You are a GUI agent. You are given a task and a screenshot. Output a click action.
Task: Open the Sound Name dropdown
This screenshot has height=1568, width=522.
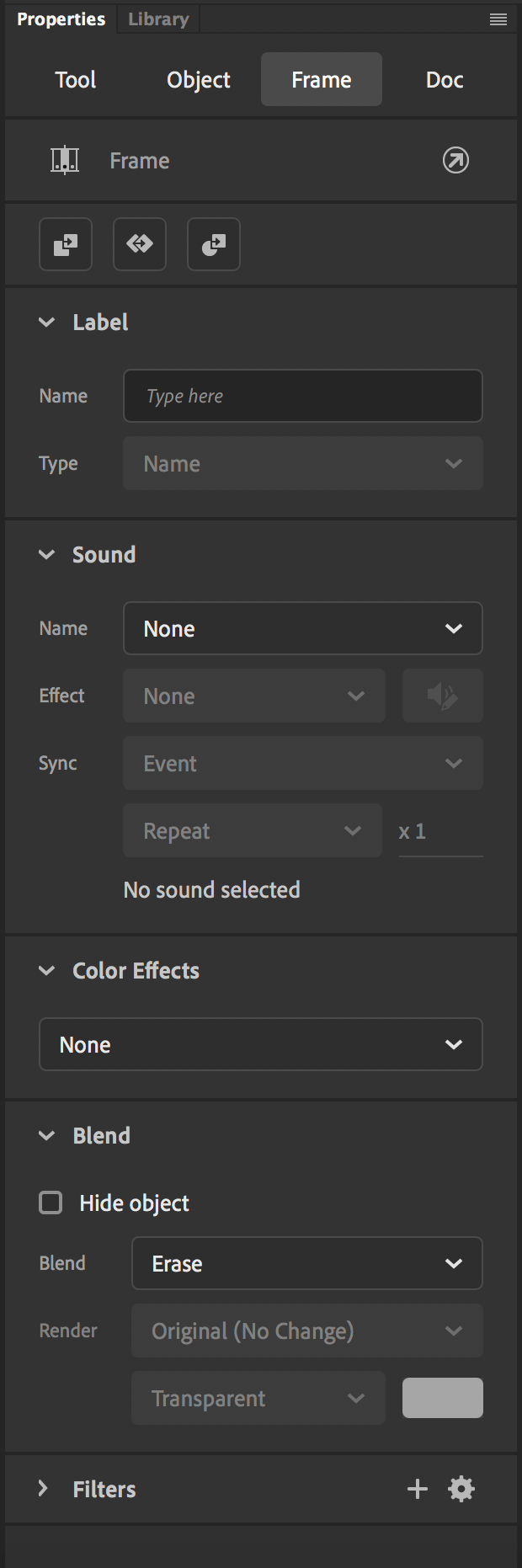pyautogui.click(x=303, y=628)
